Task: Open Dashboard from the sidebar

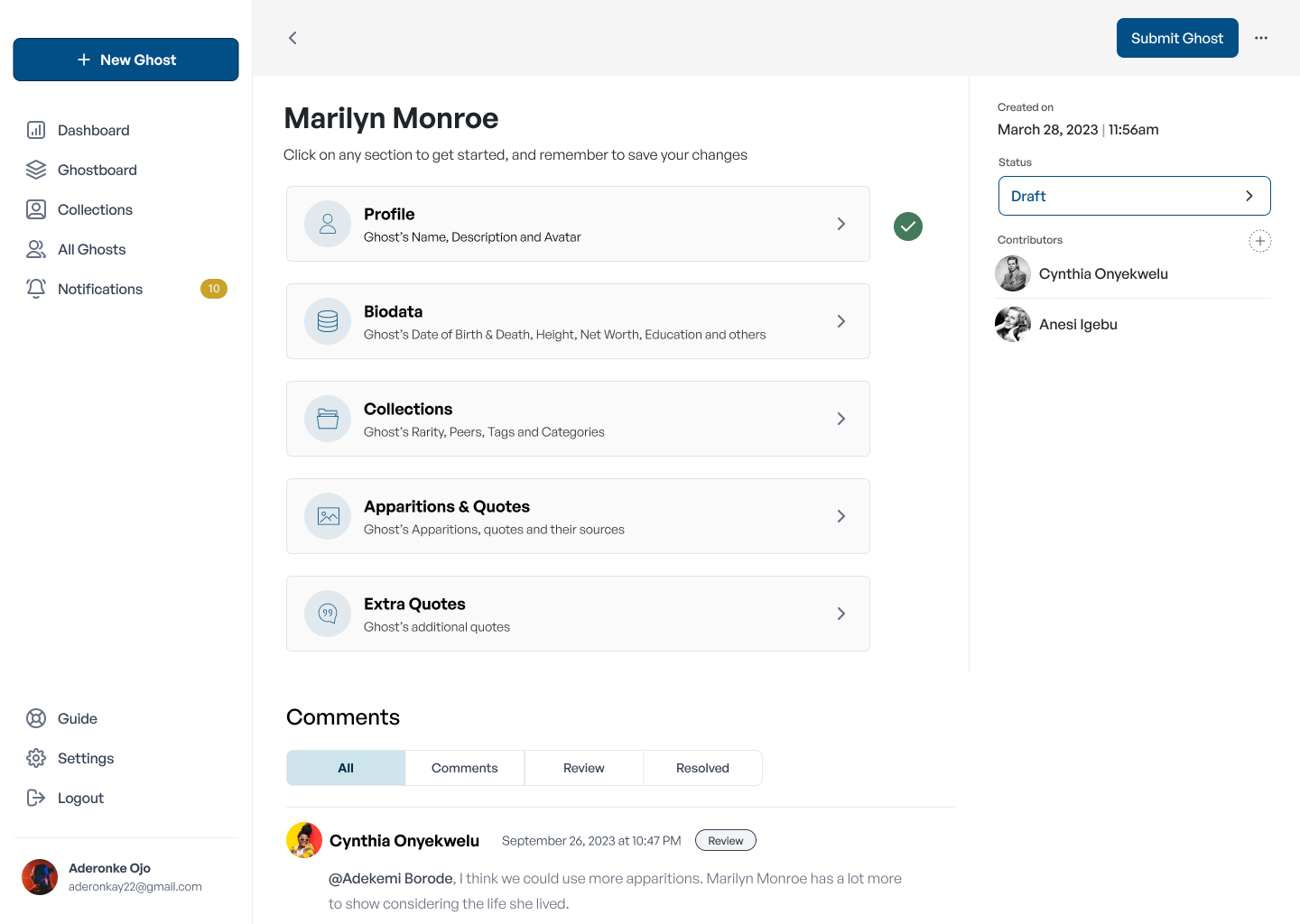Action: point(94,130)
